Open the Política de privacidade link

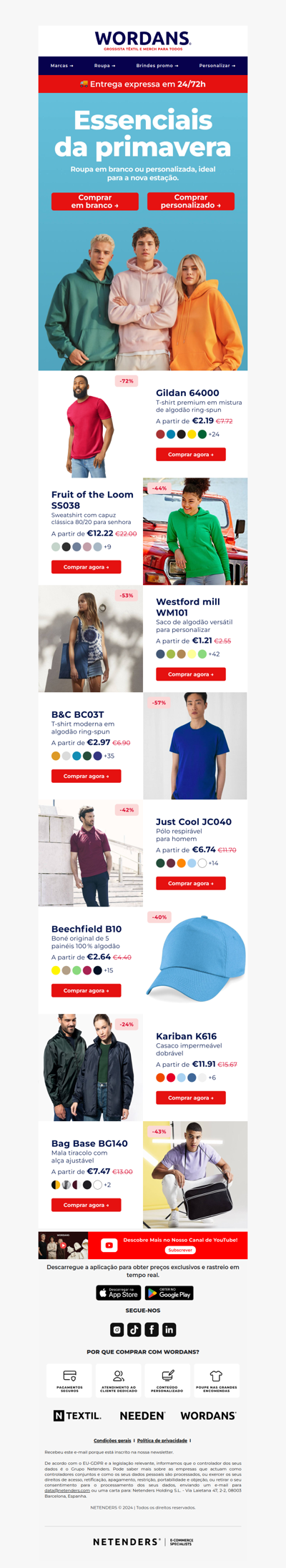point(162,1440)
